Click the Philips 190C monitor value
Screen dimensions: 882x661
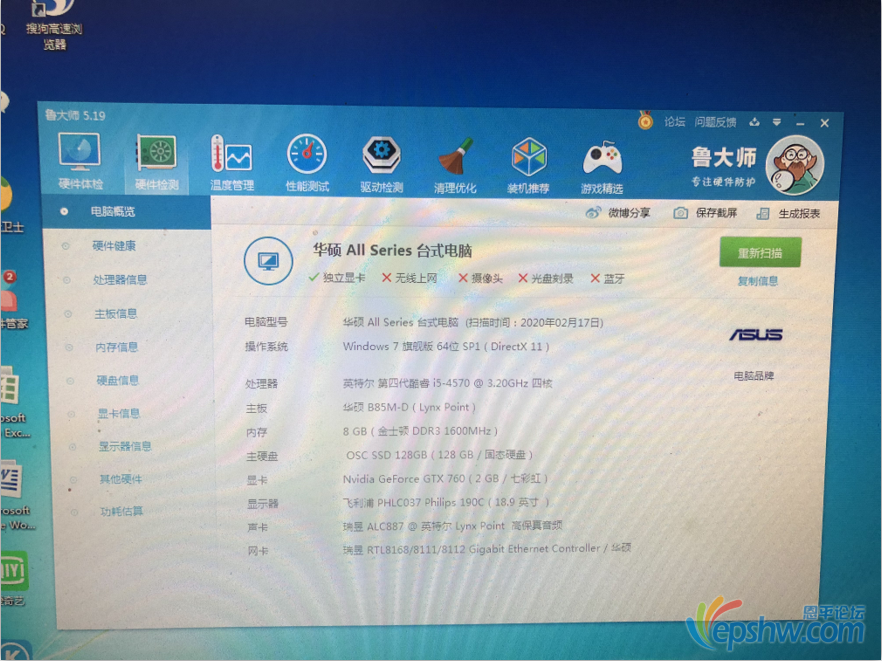coord(446,502)
